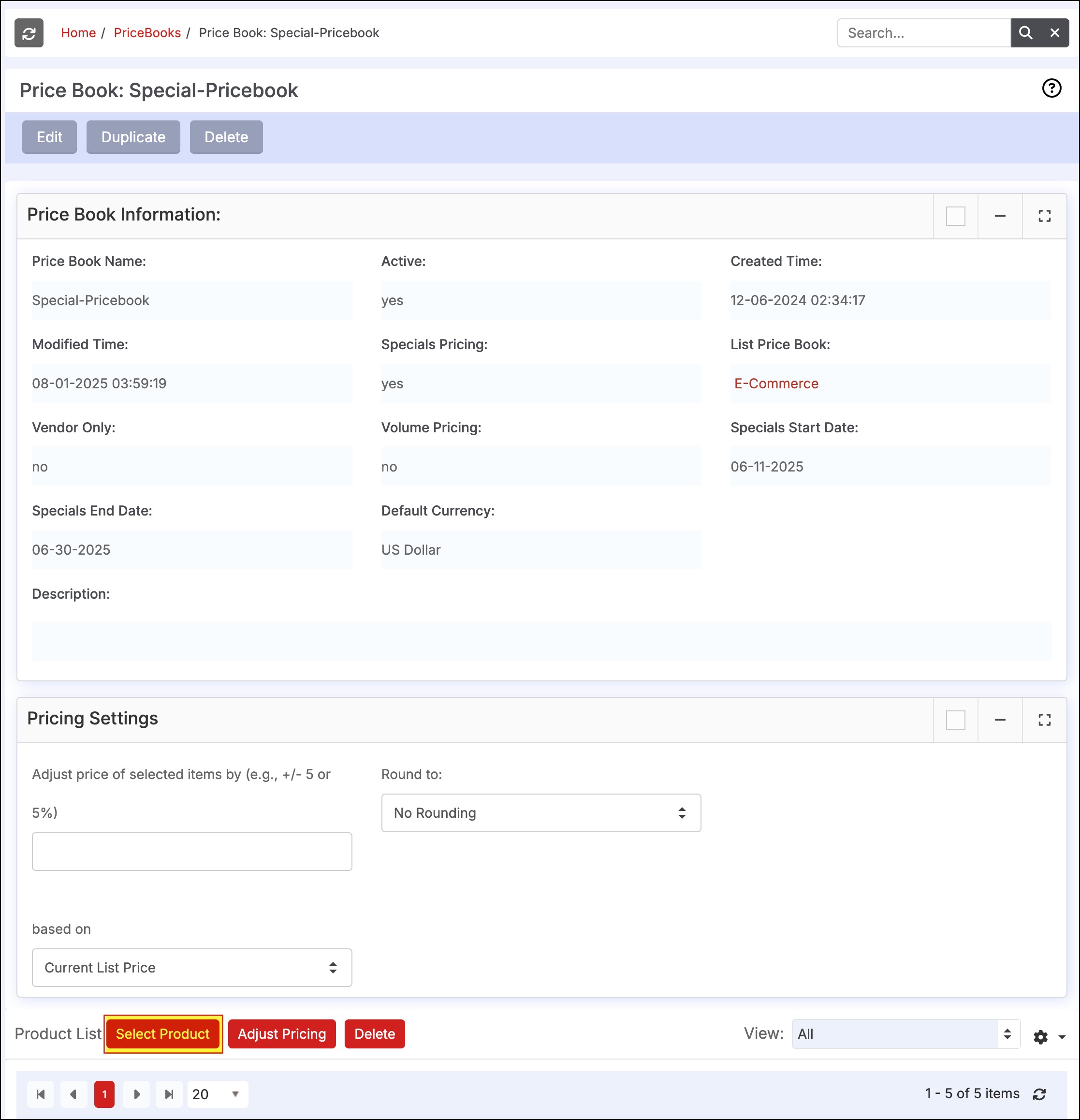1080x1120 pixels.
Task: Click the gray Delete price book button
Action: click(226, 137)
